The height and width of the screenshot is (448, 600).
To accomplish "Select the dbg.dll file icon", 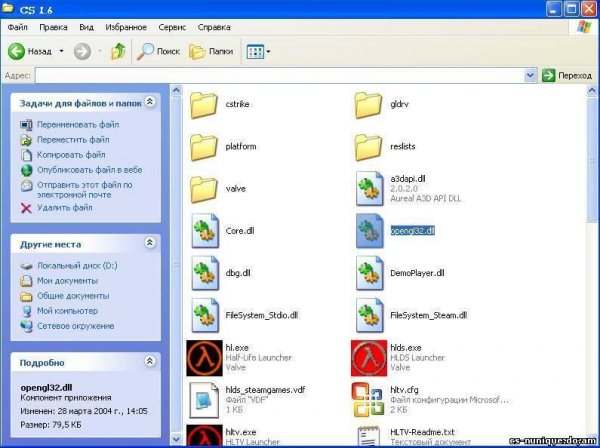I will 205,273.
